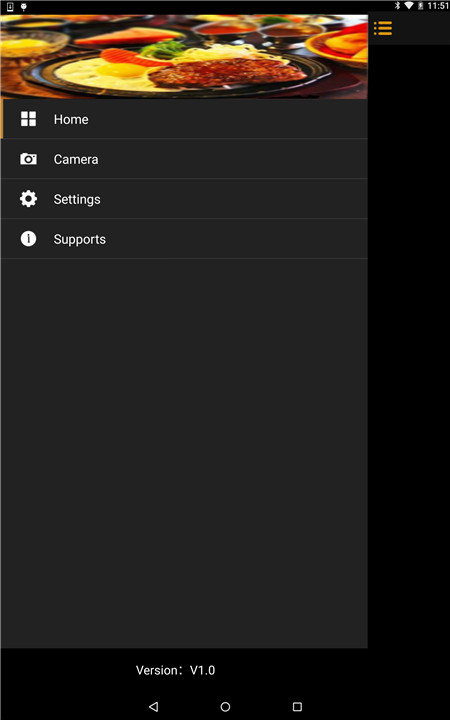Click the Bluetooth status bar icon
Image resolution: width=450 pixels, height=720 pixels.
pyautogui.click(x=398, y=6)
